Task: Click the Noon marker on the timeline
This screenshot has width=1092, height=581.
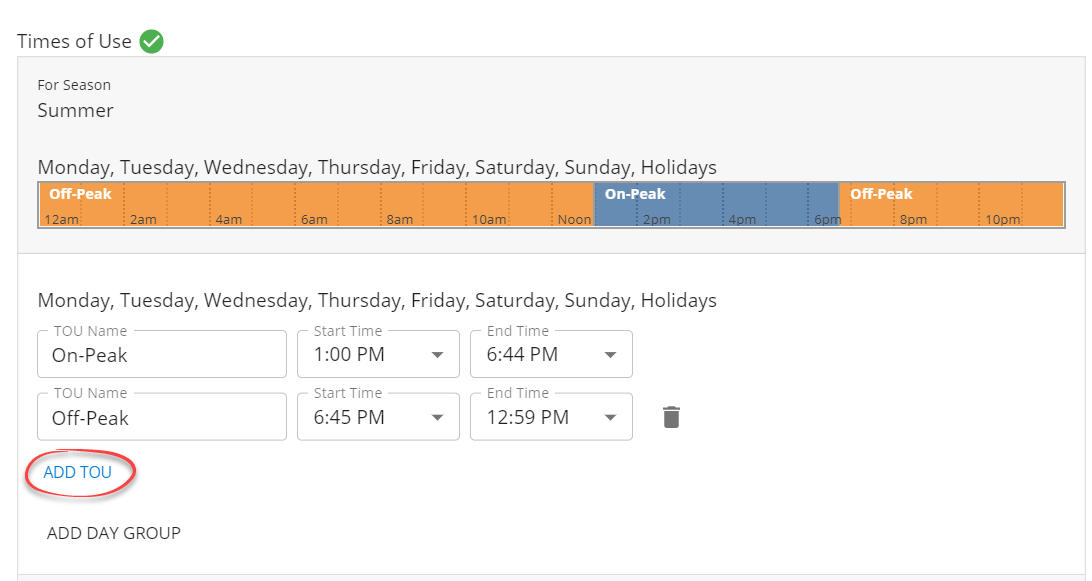Action: (575, 220)
